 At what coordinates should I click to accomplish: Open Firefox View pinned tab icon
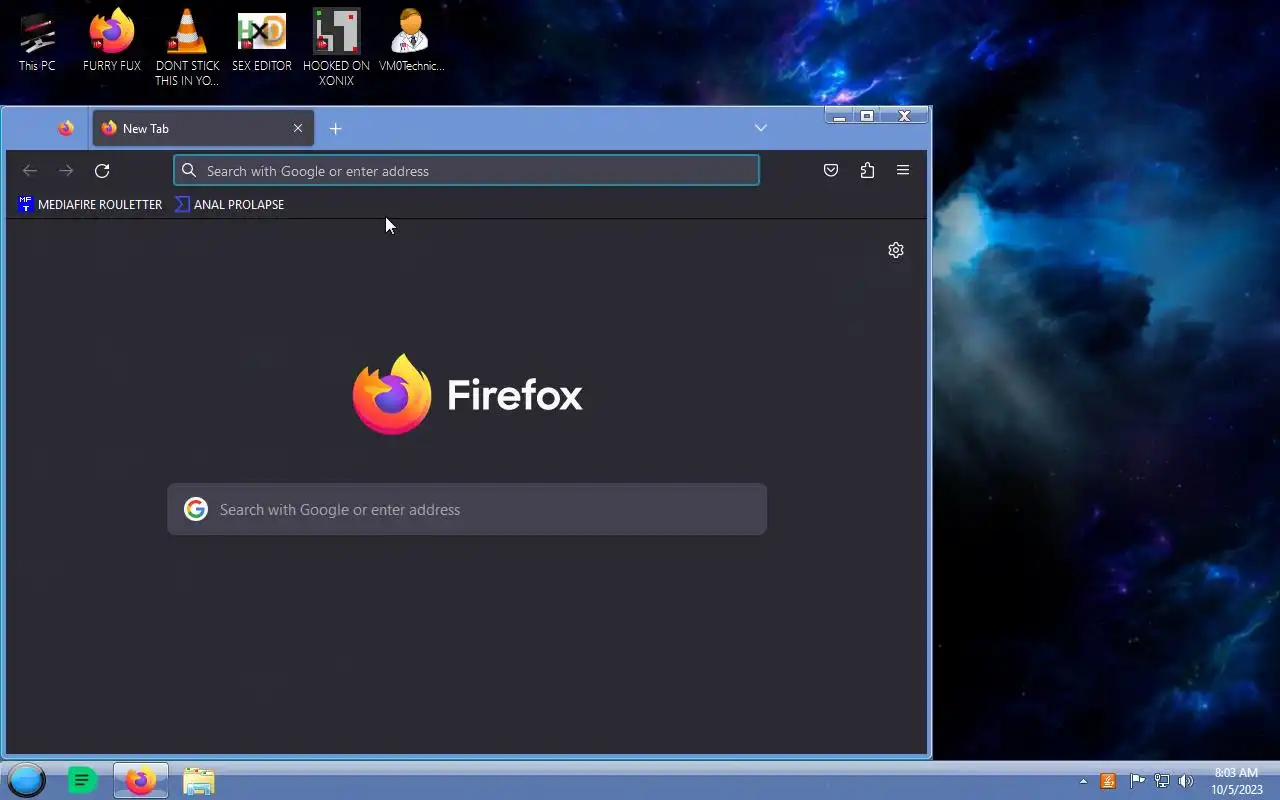tap(66, 128)
